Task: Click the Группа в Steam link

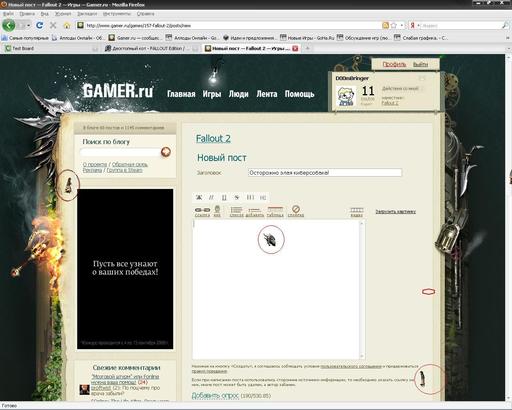Action: click(x=124, y=170)
